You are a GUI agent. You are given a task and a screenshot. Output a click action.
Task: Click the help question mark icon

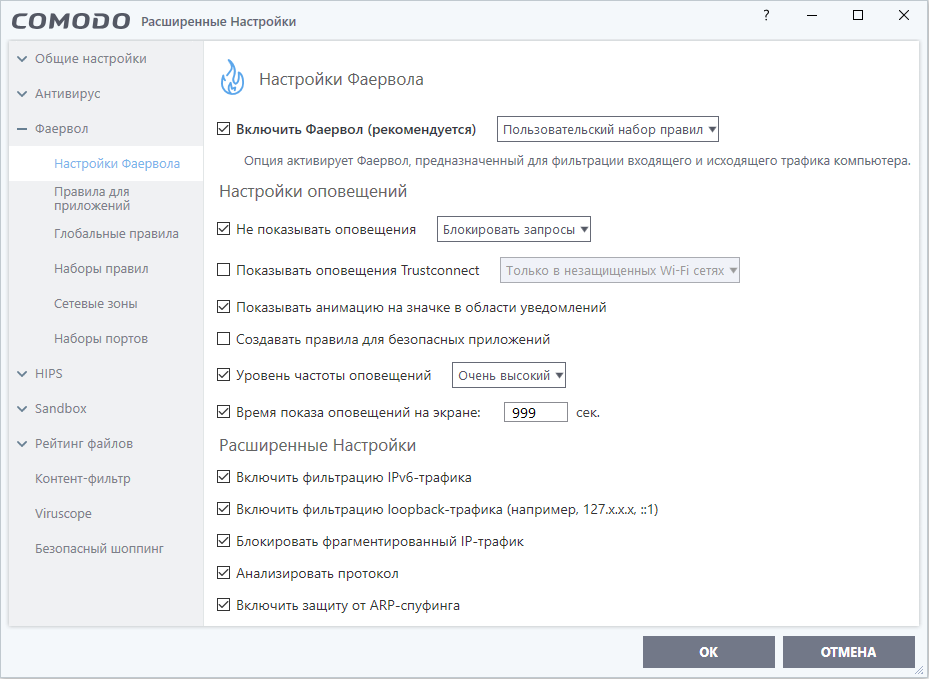click(x=766, y=16)
